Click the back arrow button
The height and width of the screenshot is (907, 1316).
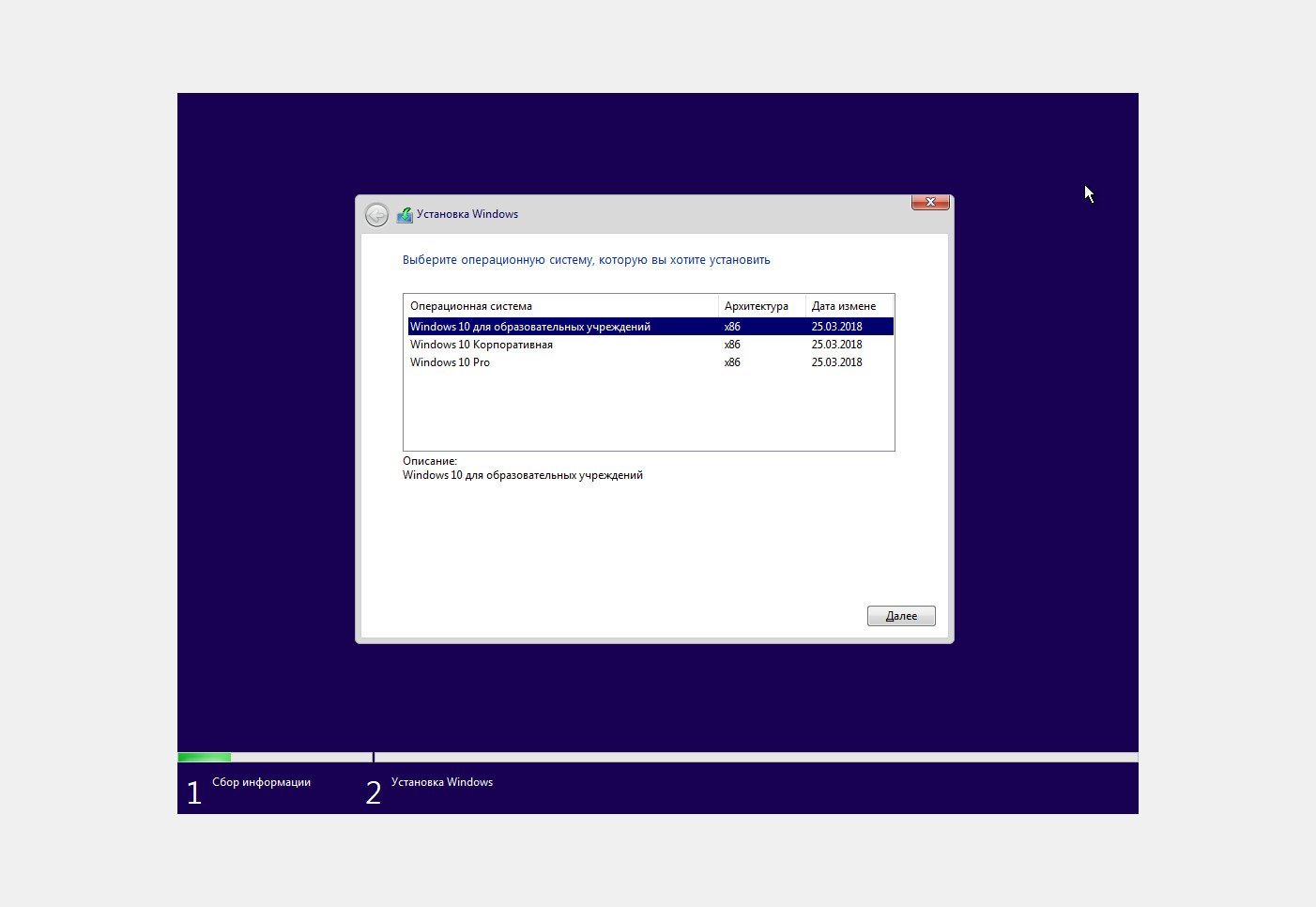(x=376, y=215)
